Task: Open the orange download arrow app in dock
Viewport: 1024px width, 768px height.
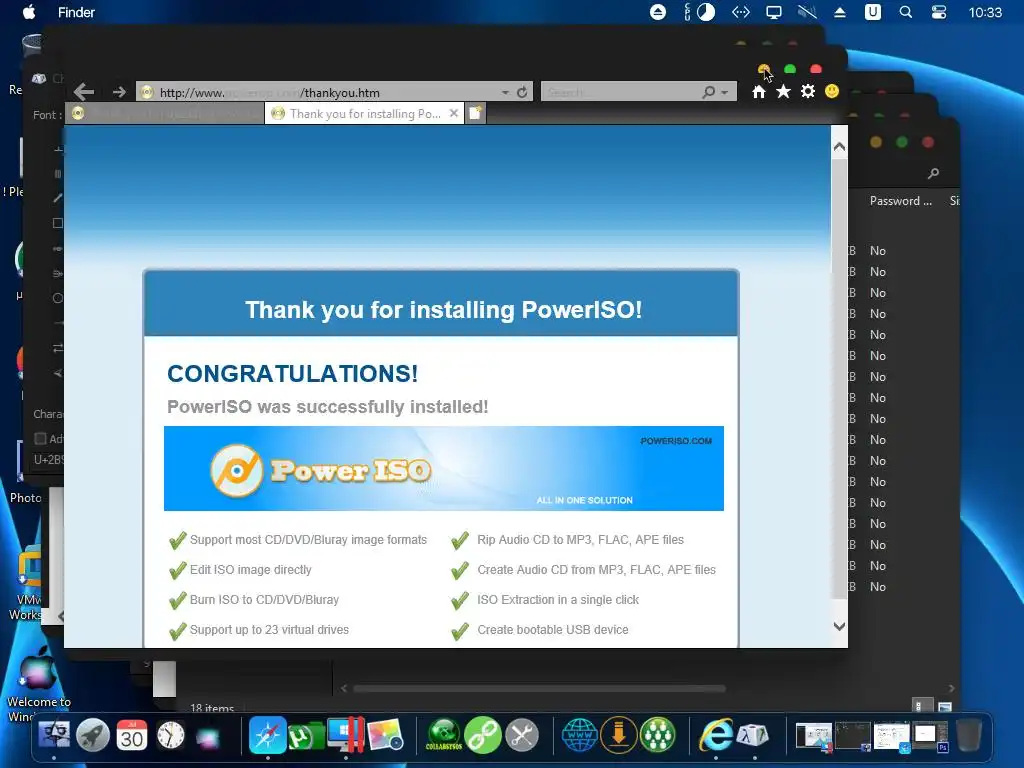Action: [618, 735]
